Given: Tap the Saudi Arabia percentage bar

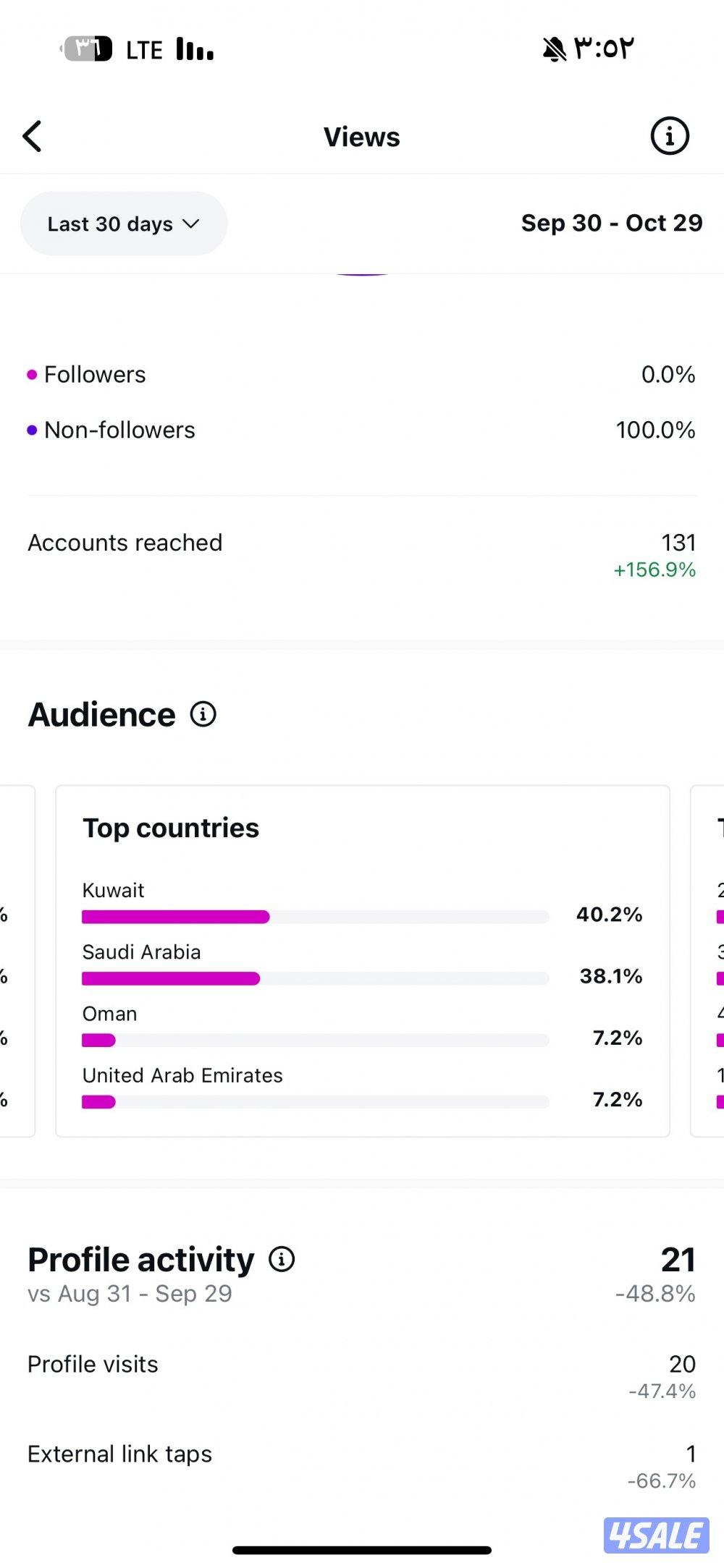Looking at the screenshot, I should (x=315, y=978).
